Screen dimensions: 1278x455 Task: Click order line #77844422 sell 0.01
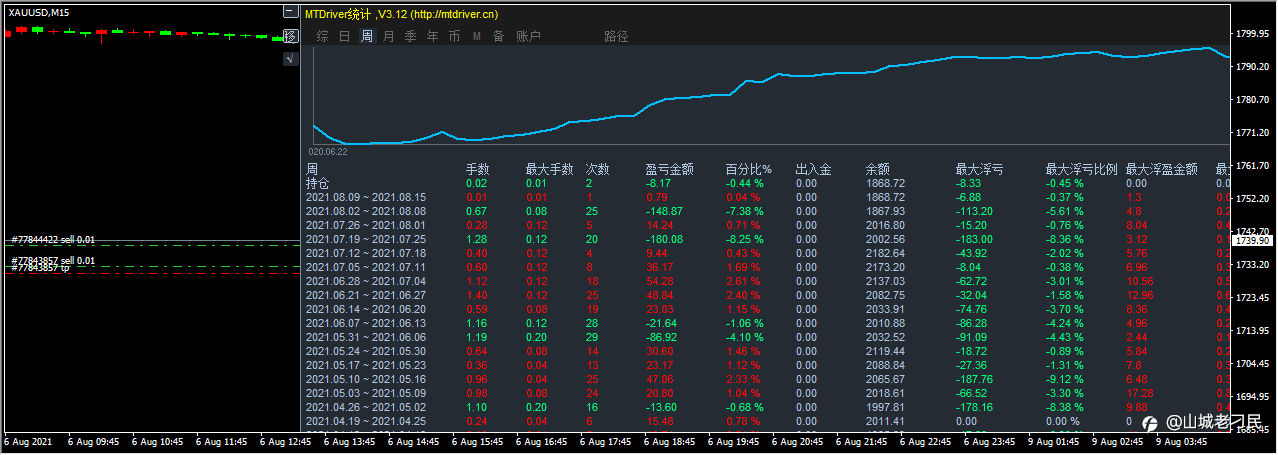coord(54,240)
